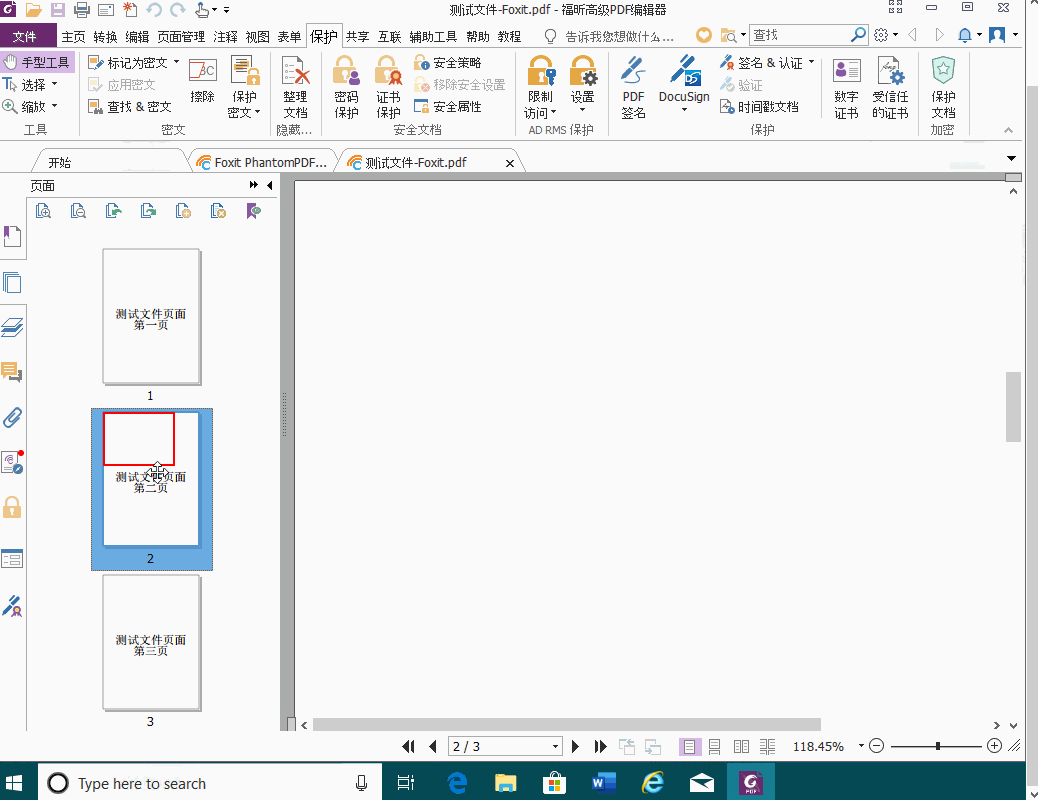Collapse the 页面 panel with arrow
The width and height of the screenshot is (1038, 800).
pyautogui.click(x=269, y=185)
